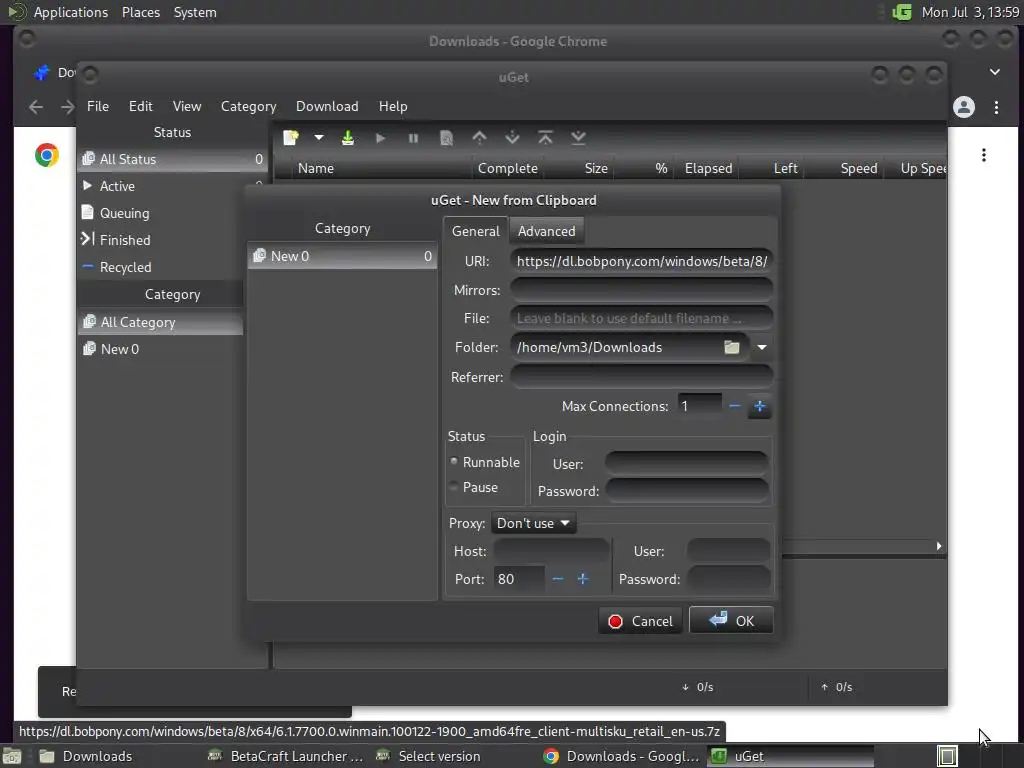Screen dimensions: 1024x768
Task: Click the Chrome back arrow button
Action: 36,107
